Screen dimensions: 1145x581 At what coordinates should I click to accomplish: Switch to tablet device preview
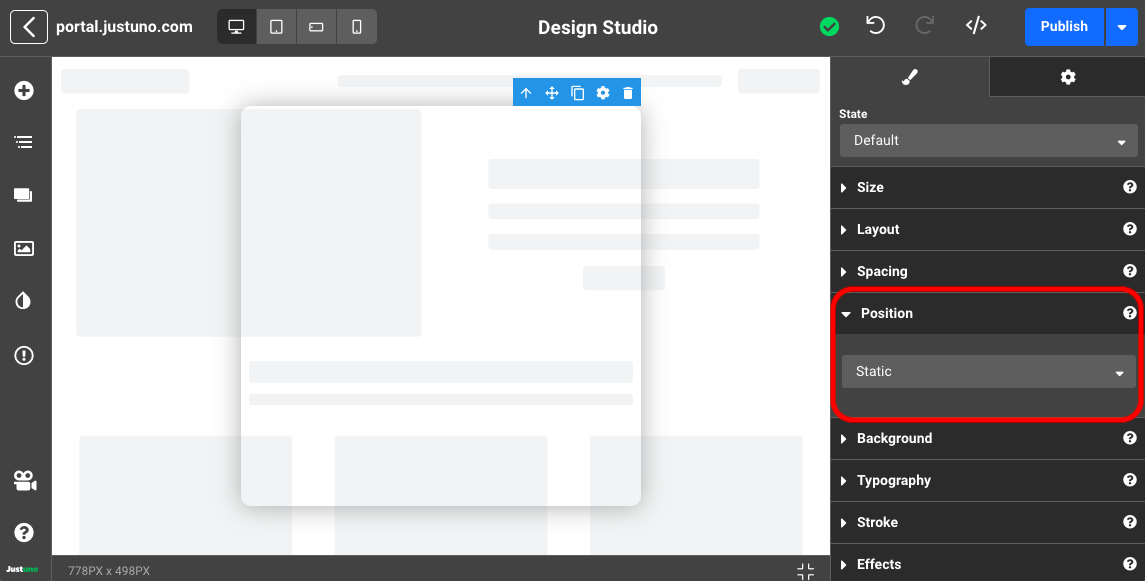(277, 27)
